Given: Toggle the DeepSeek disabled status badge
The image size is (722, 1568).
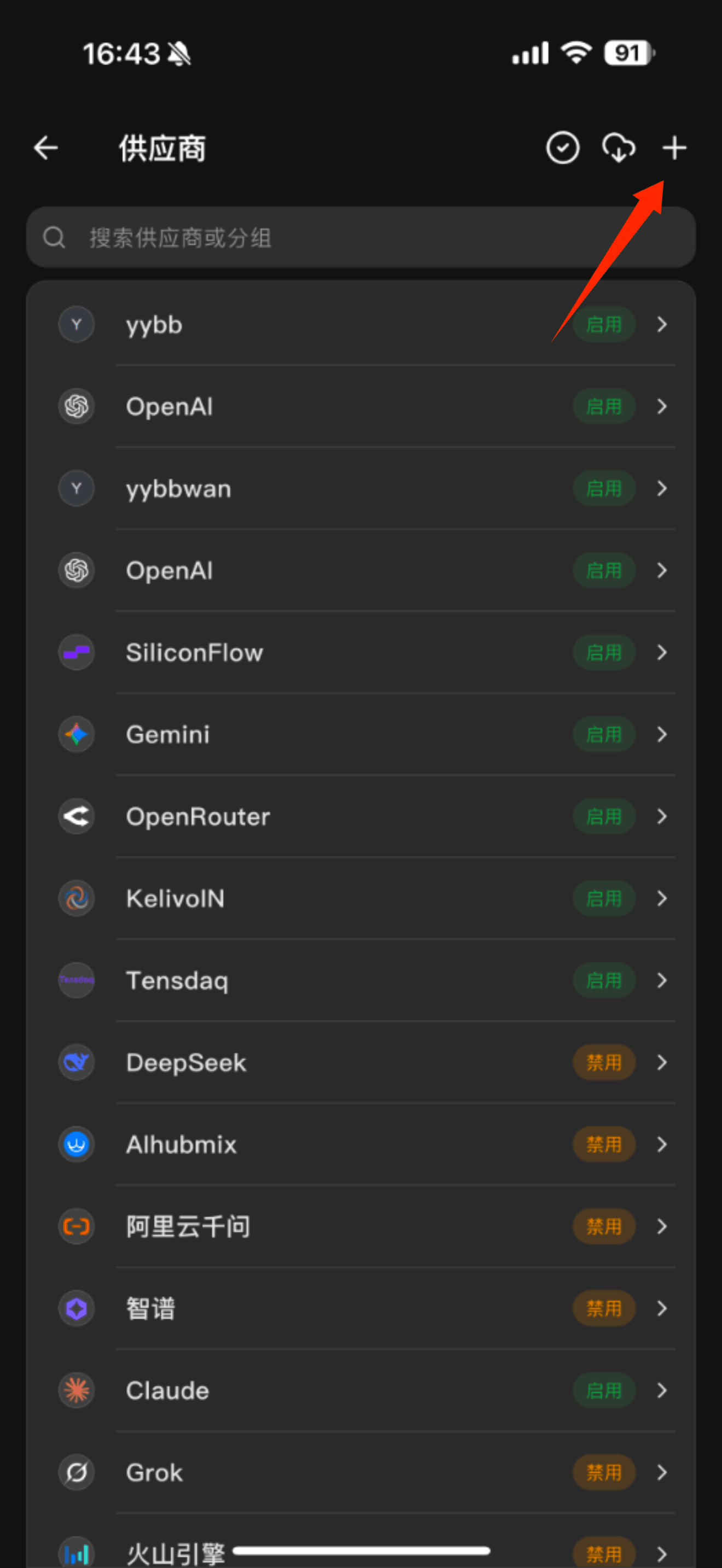Looking at the screenshot, I should tap(603, 1062).
